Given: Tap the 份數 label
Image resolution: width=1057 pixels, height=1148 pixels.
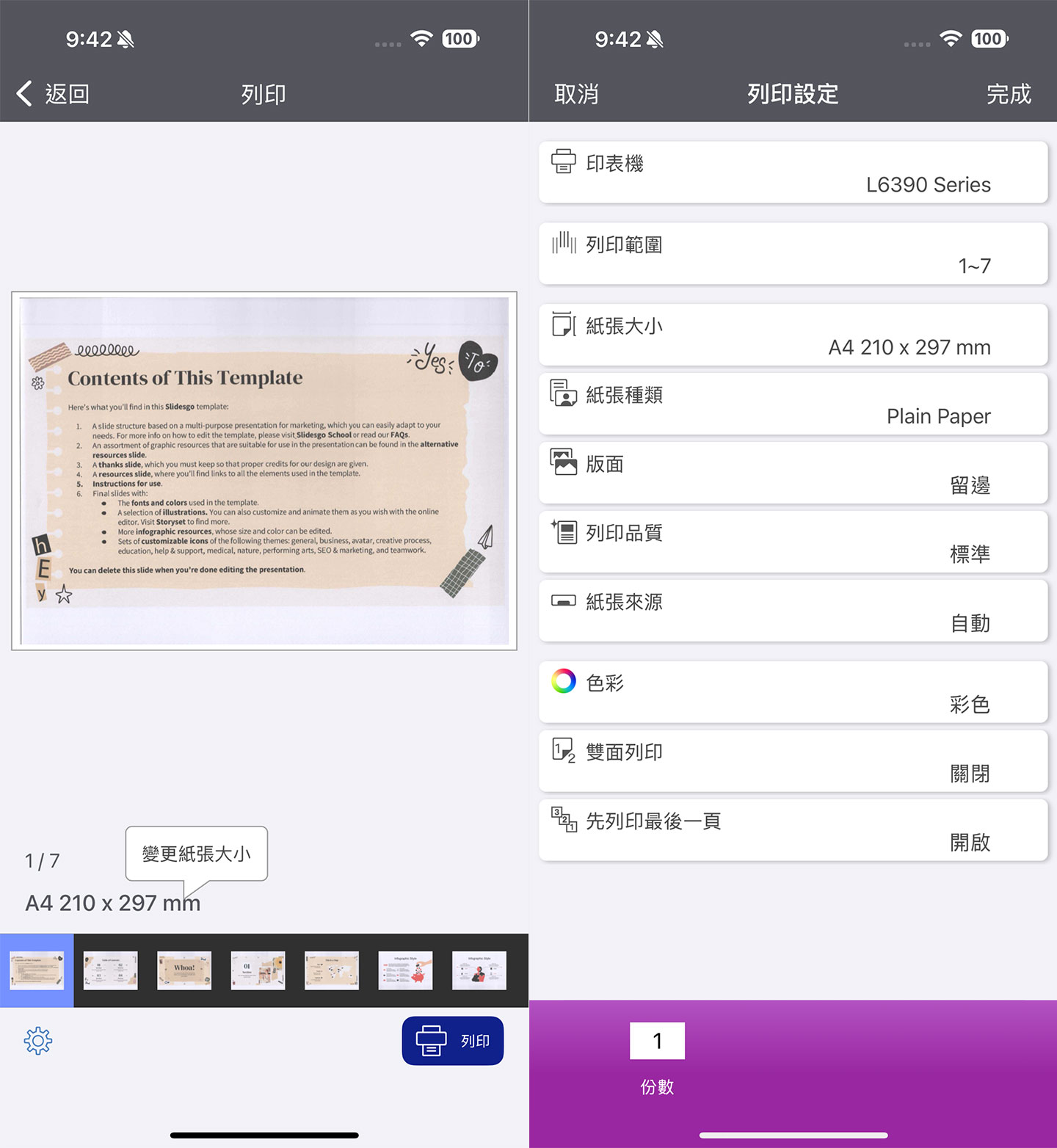Looking at the screenshot, I should [x=657, y=1087].
